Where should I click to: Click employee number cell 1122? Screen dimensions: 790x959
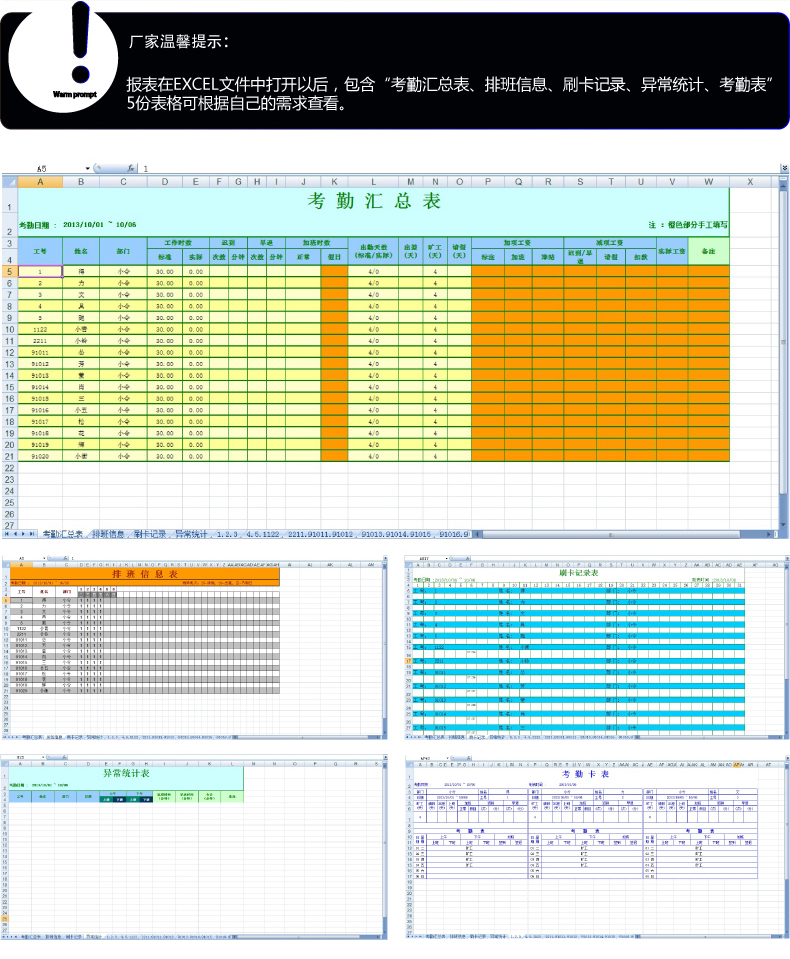[x=40, y=329]
